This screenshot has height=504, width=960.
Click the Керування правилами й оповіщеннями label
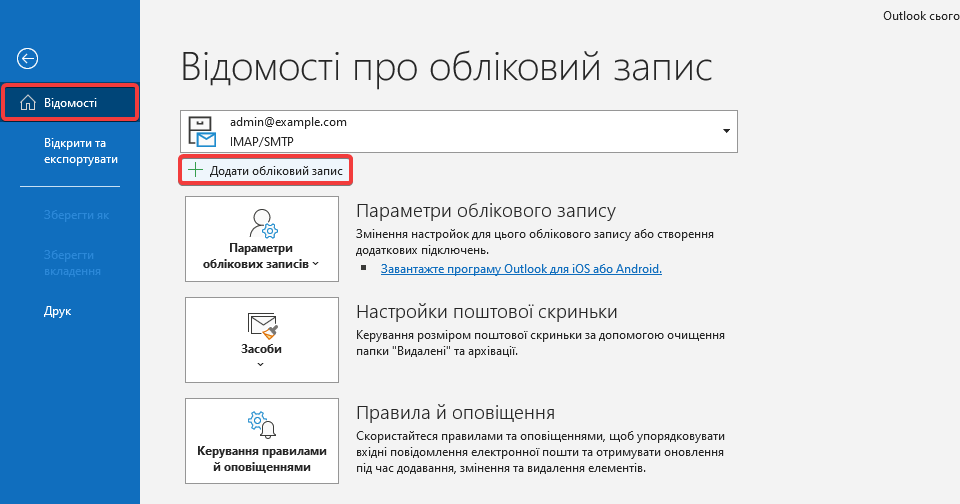[x=261, y=458]
